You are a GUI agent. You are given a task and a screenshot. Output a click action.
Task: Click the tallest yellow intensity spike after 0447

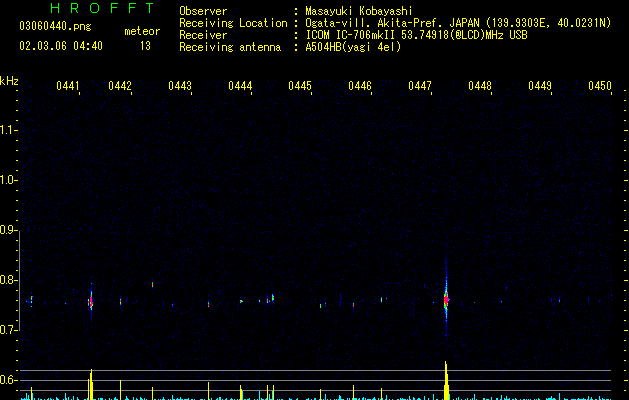click(446, 380)
